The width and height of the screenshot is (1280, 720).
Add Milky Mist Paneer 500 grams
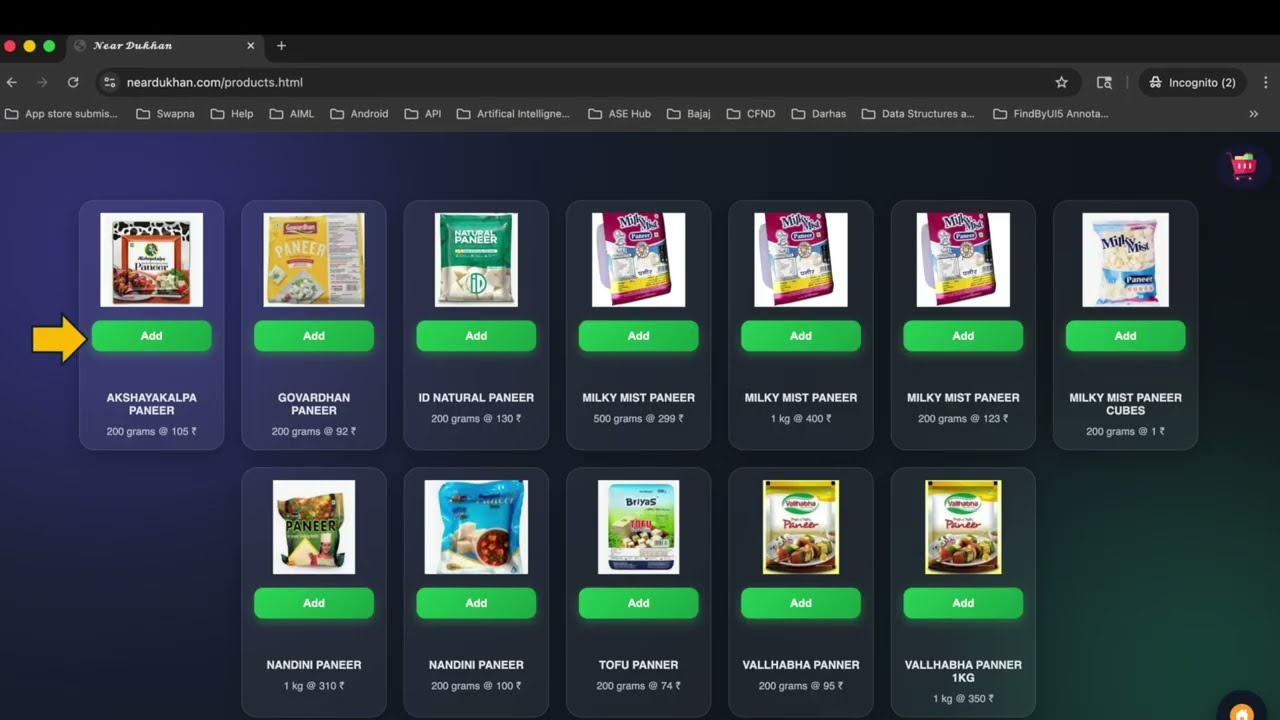pos(638,336)
